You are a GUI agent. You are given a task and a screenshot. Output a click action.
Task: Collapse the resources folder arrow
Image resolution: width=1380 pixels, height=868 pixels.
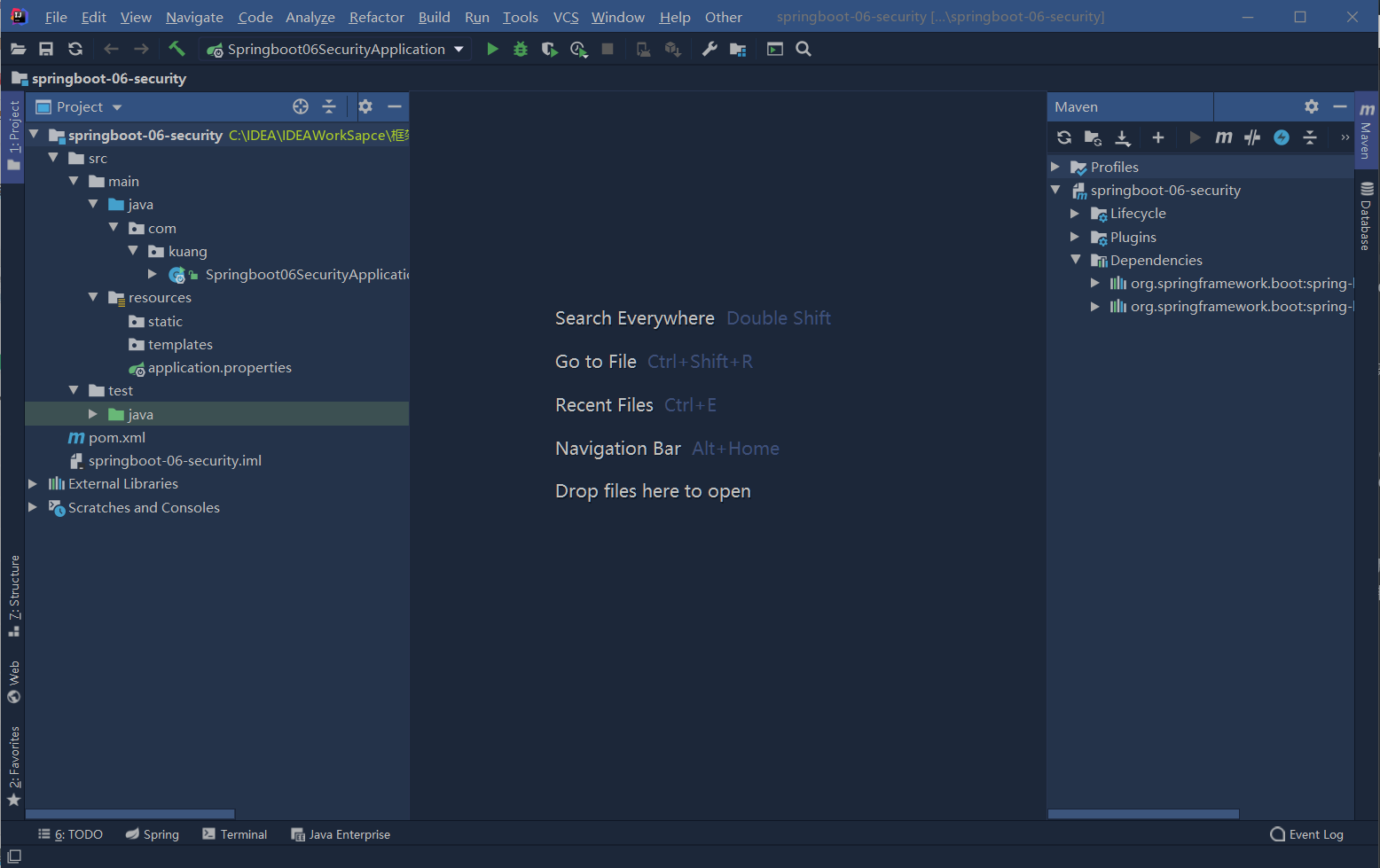click(x=93, y=297)
